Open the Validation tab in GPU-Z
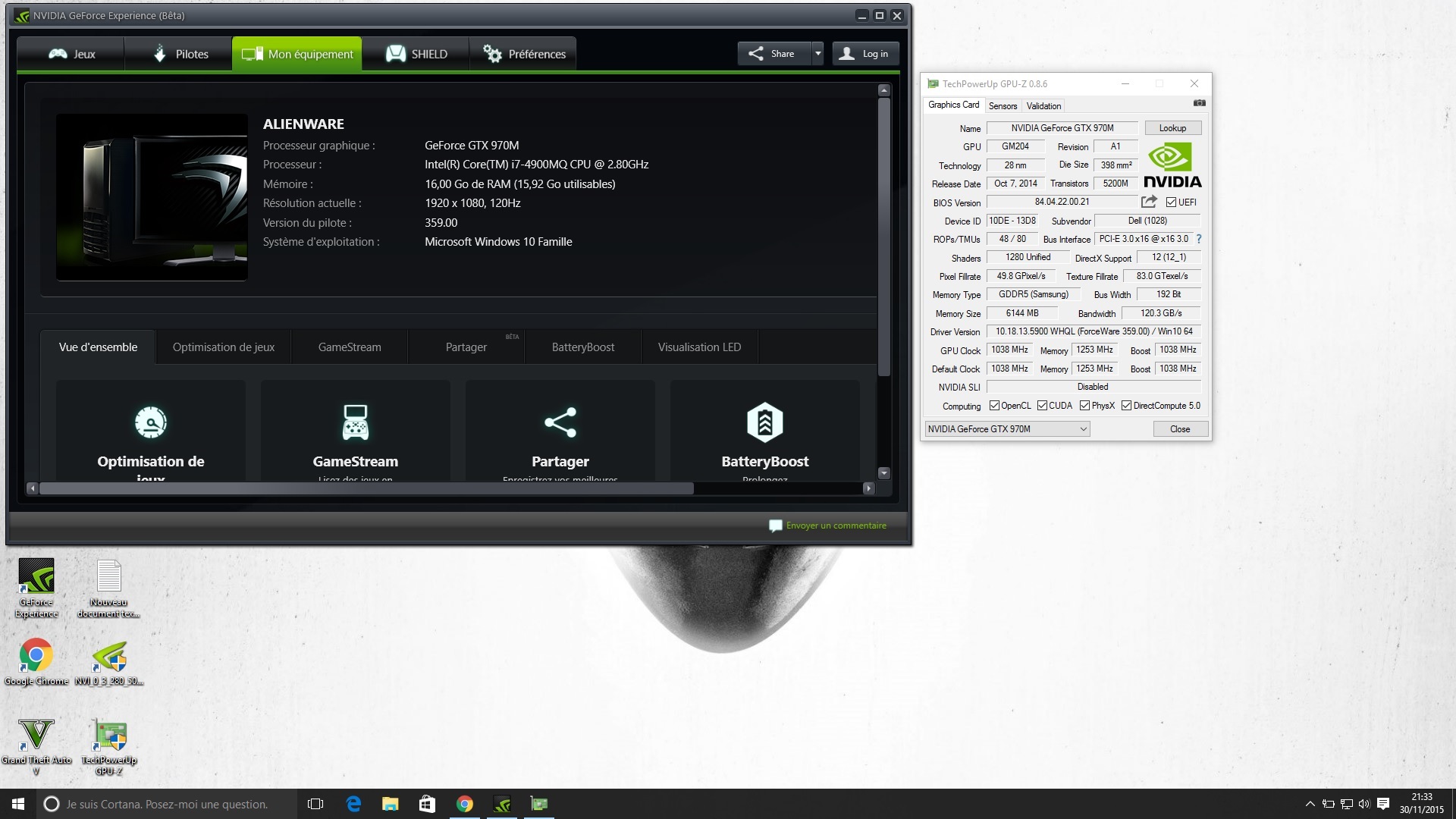 (x=1043, y=106)
